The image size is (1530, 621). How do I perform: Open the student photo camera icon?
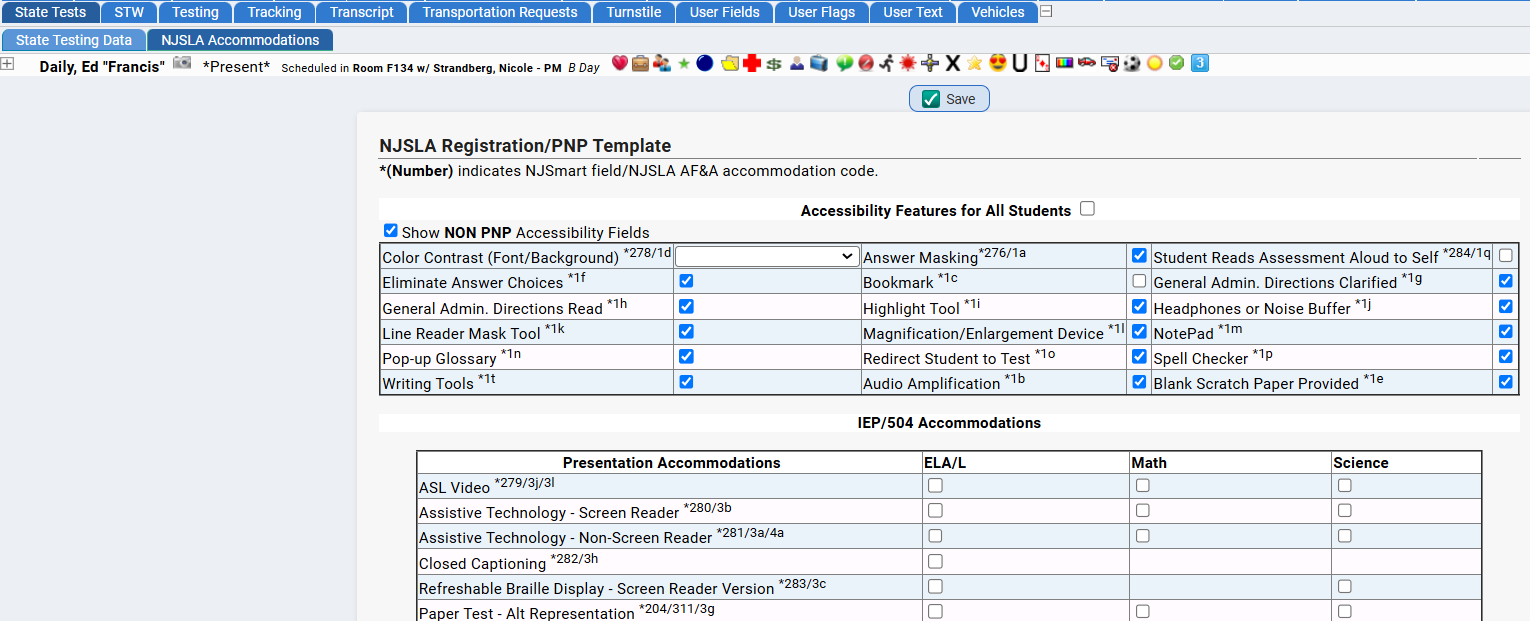182,63
